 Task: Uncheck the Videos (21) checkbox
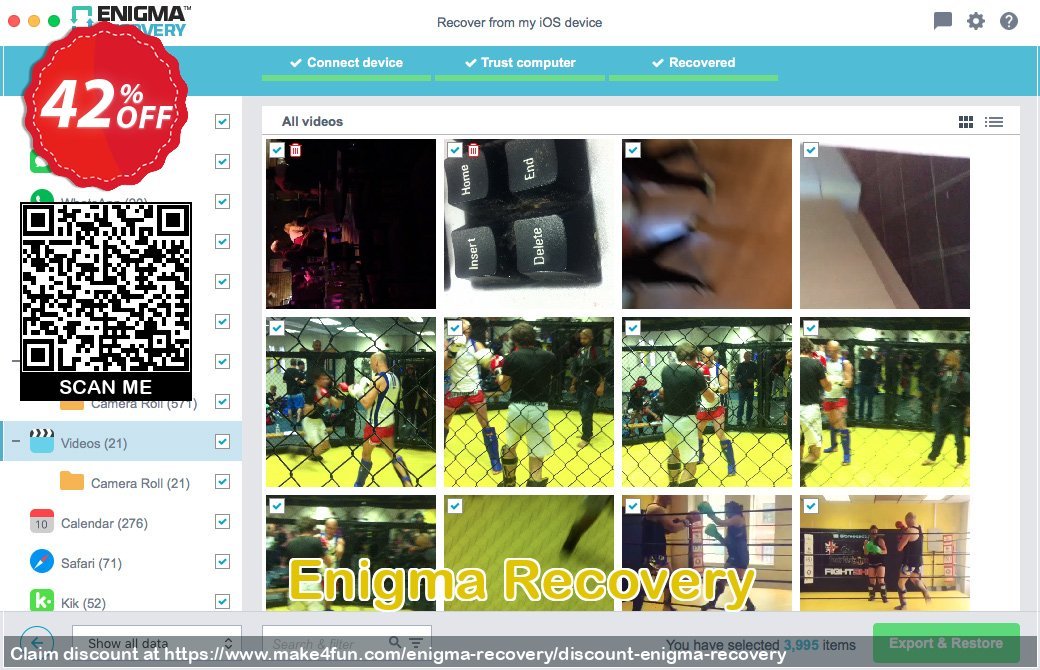(x=222, y=442)
